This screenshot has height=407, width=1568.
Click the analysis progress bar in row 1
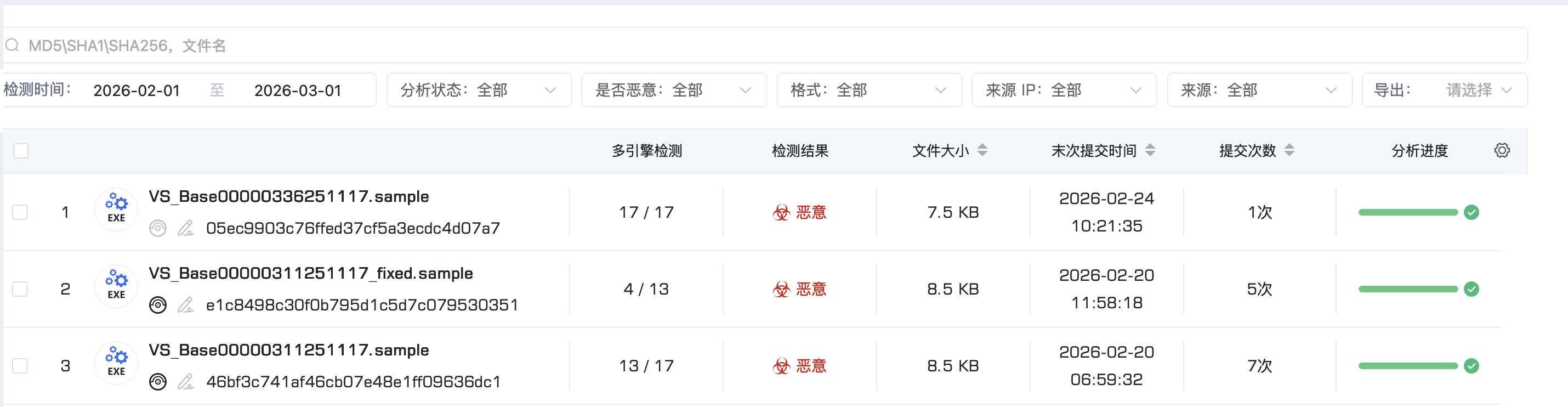point(1407,212)
